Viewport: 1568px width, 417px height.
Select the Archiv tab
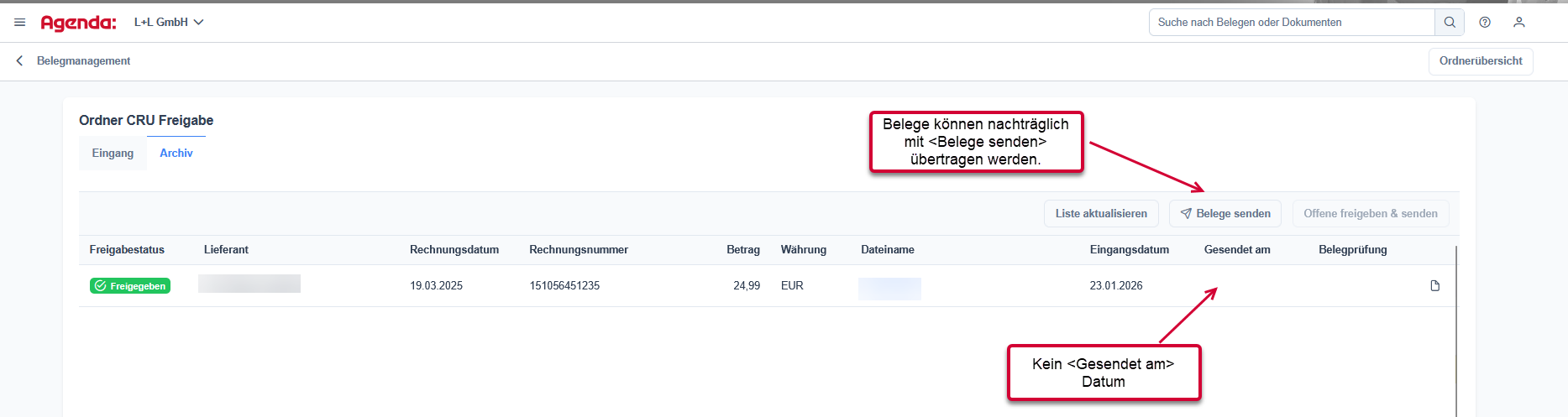tap(176, 154)
